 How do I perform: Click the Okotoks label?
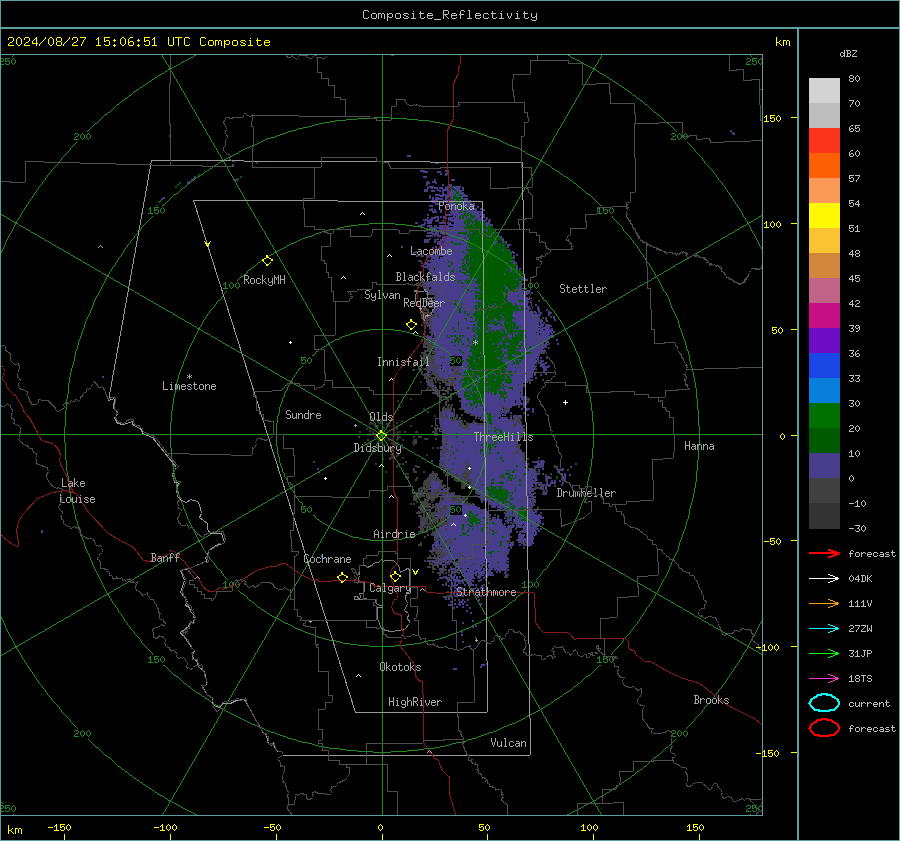pyautogui.click(x=400, y=667)
